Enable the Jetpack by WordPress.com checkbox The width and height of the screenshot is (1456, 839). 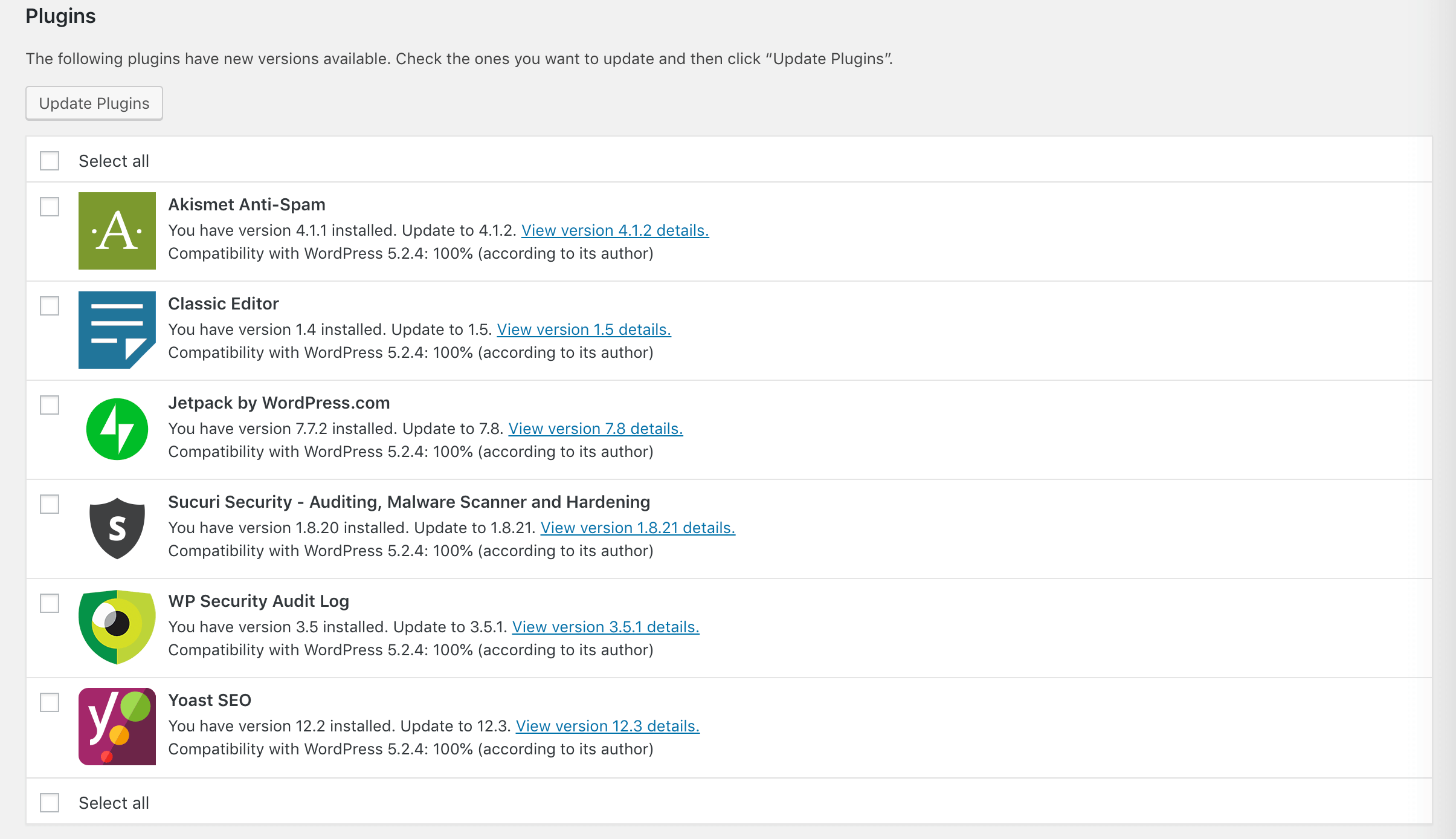tap(50, 405)
